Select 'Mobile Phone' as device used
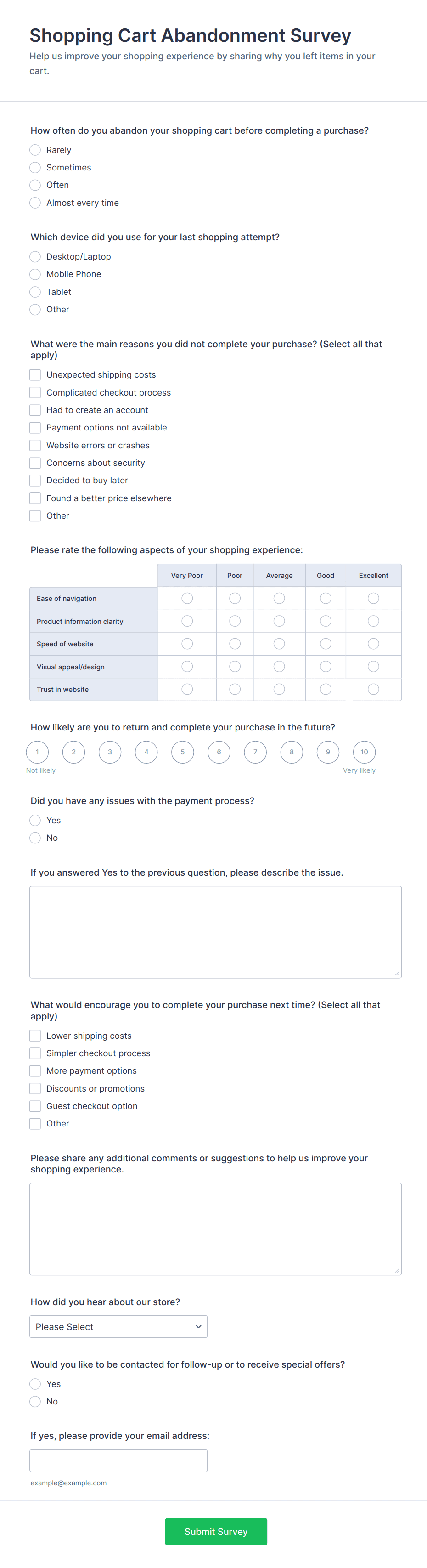The image size is (427, 1568). click(35, 274)
